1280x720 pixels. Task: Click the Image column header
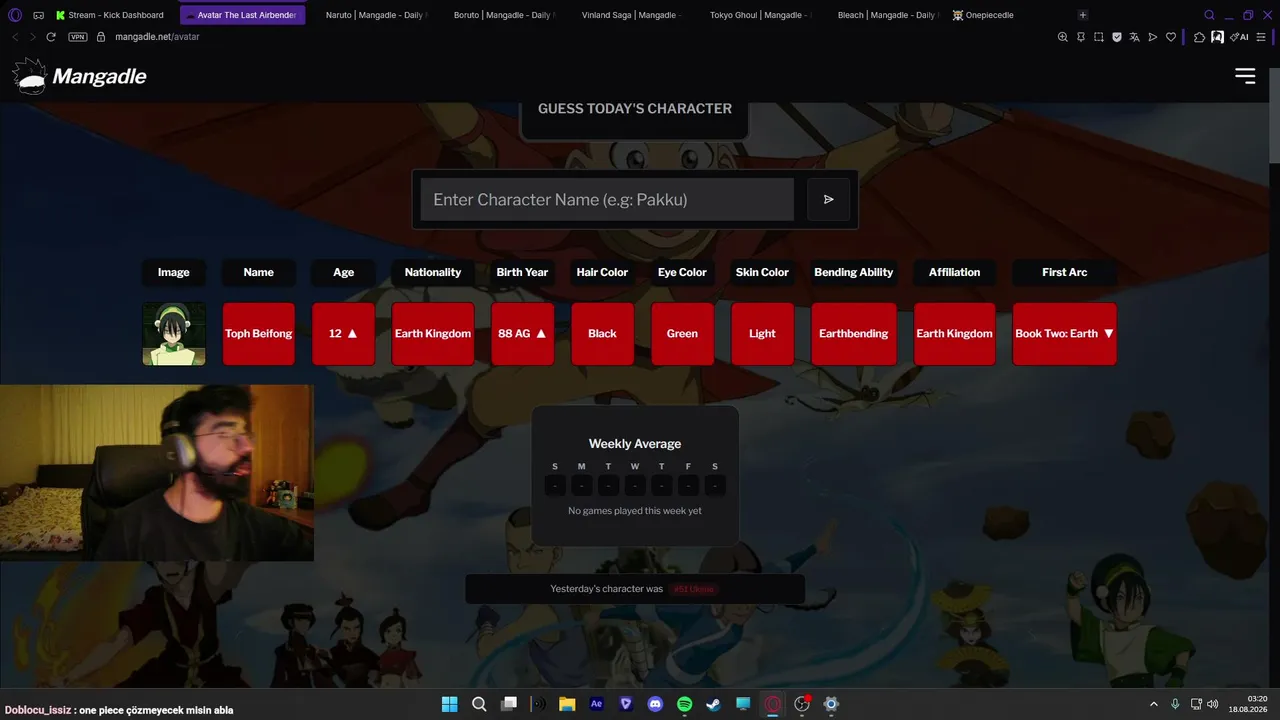[x=174, y=272]
